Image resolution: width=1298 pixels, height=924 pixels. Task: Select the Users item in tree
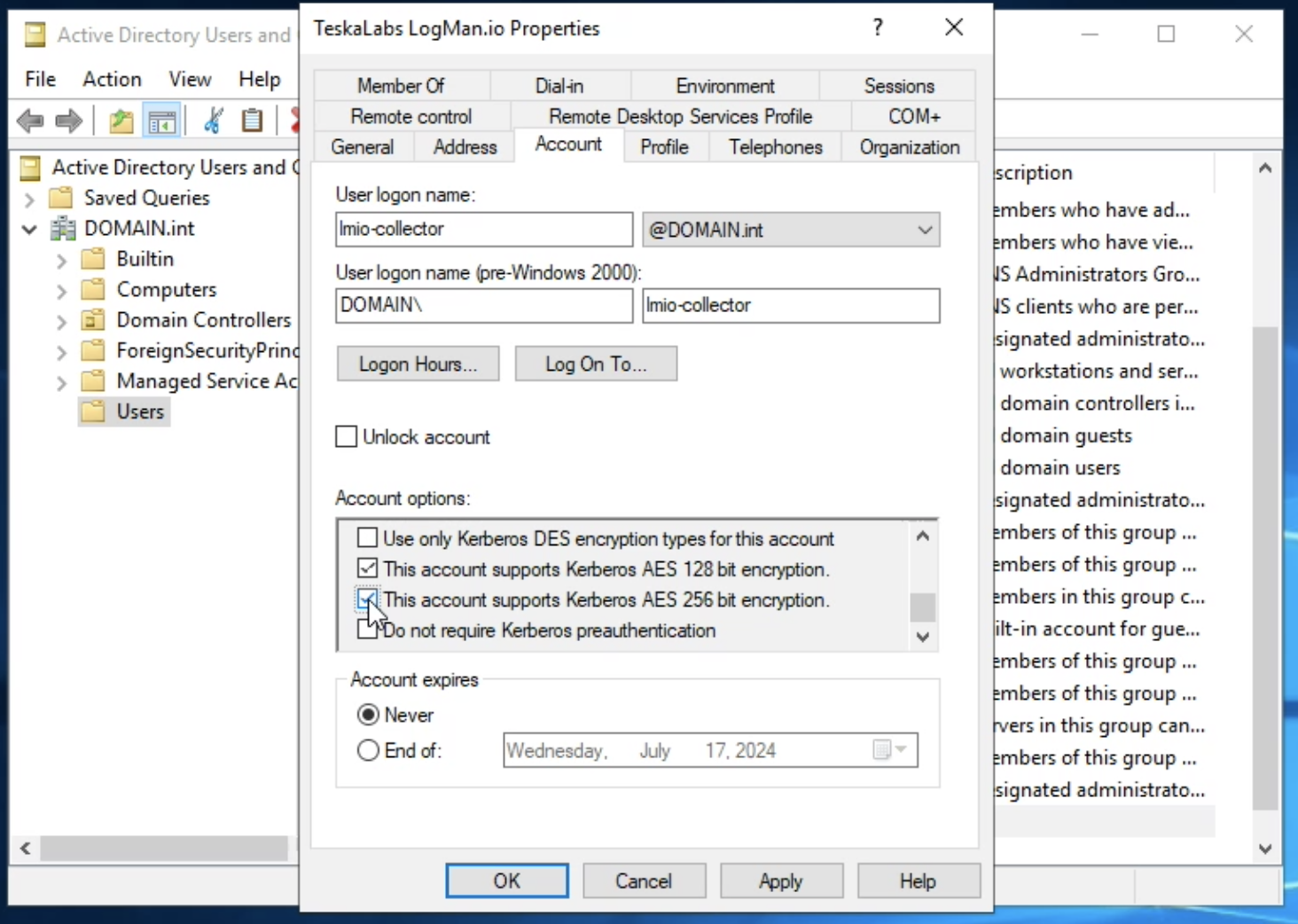pyautogui.click(x=140, y=411)
